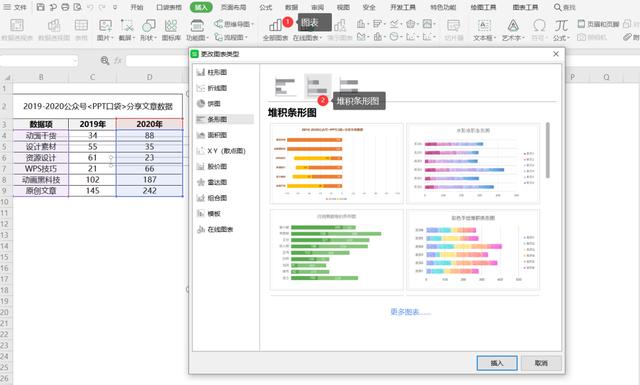This screenshot has width=640, height=385.
Task: Choose the orange stacked bar chart thumbnail
Action: coord(337,163)
